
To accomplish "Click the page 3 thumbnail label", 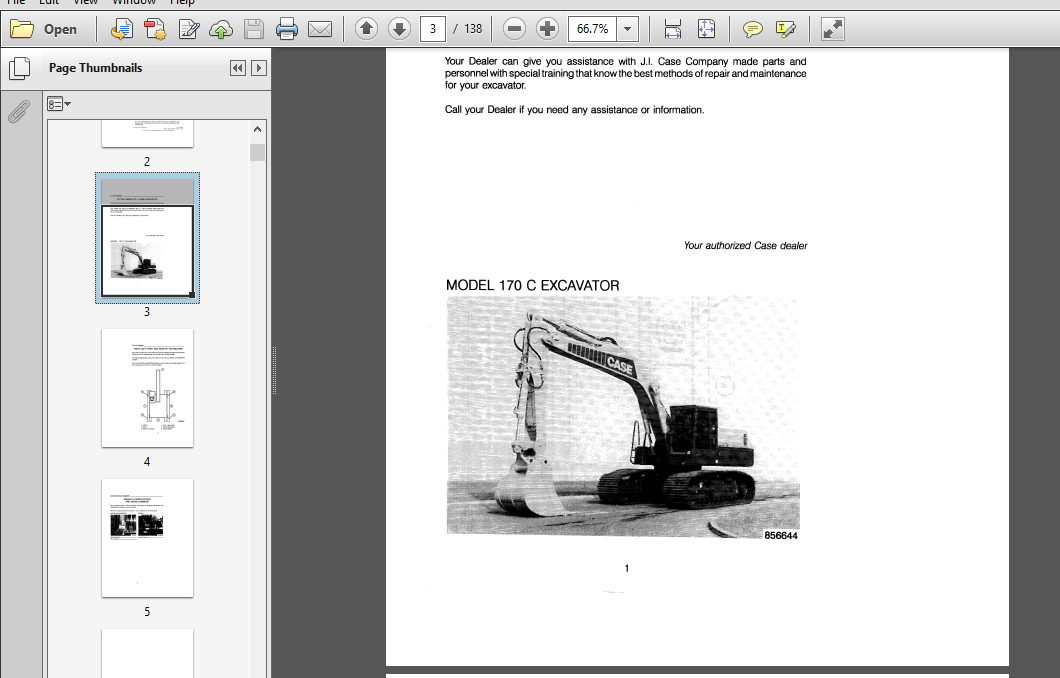I will pyautogui.click(x=147, y=312).
